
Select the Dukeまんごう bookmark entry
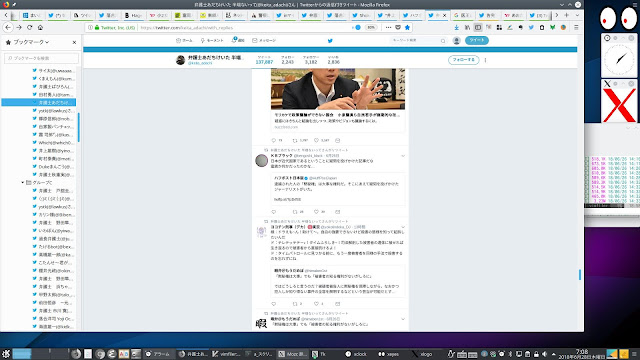(x=53, y=167)
